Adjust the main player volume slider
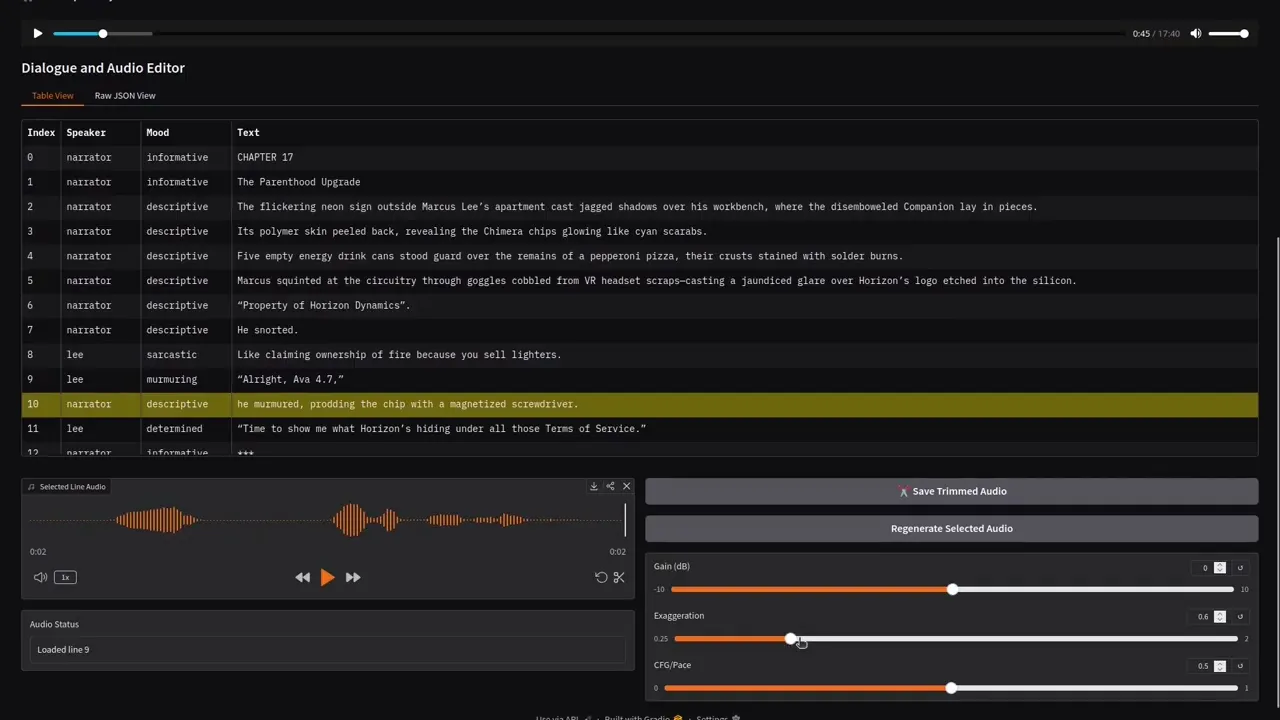Screen dimensions: 1280x720 click(x=1228, y=33)
